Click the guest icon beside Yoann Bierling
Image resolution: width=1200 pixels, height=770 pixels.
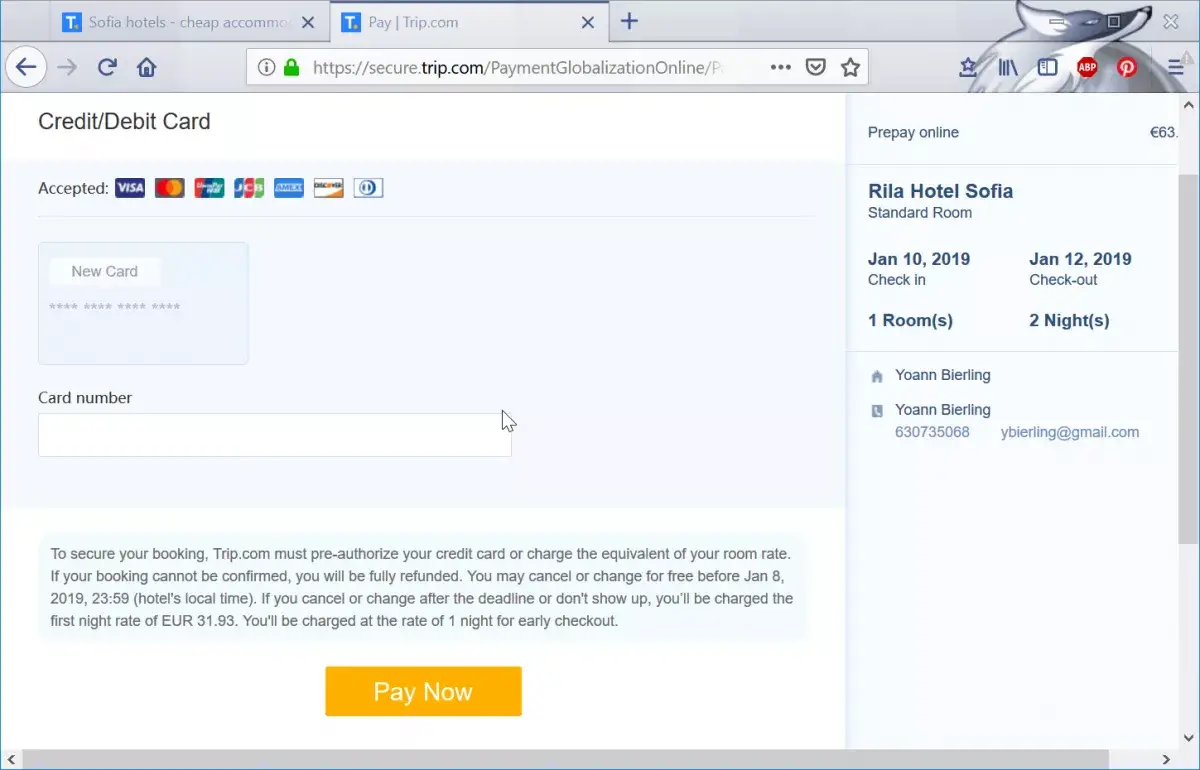pyautogui.click(x=877, y=377)
